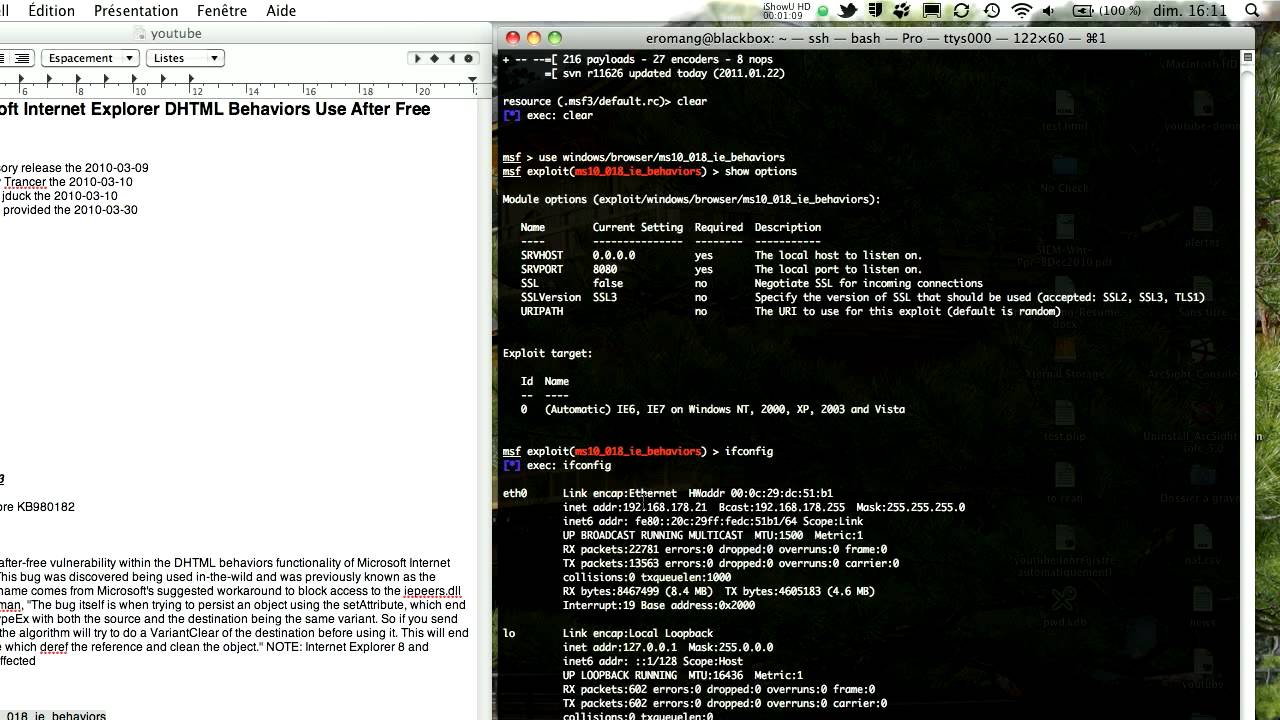Open the Wi-Fi status menu

pos(1021,10)
